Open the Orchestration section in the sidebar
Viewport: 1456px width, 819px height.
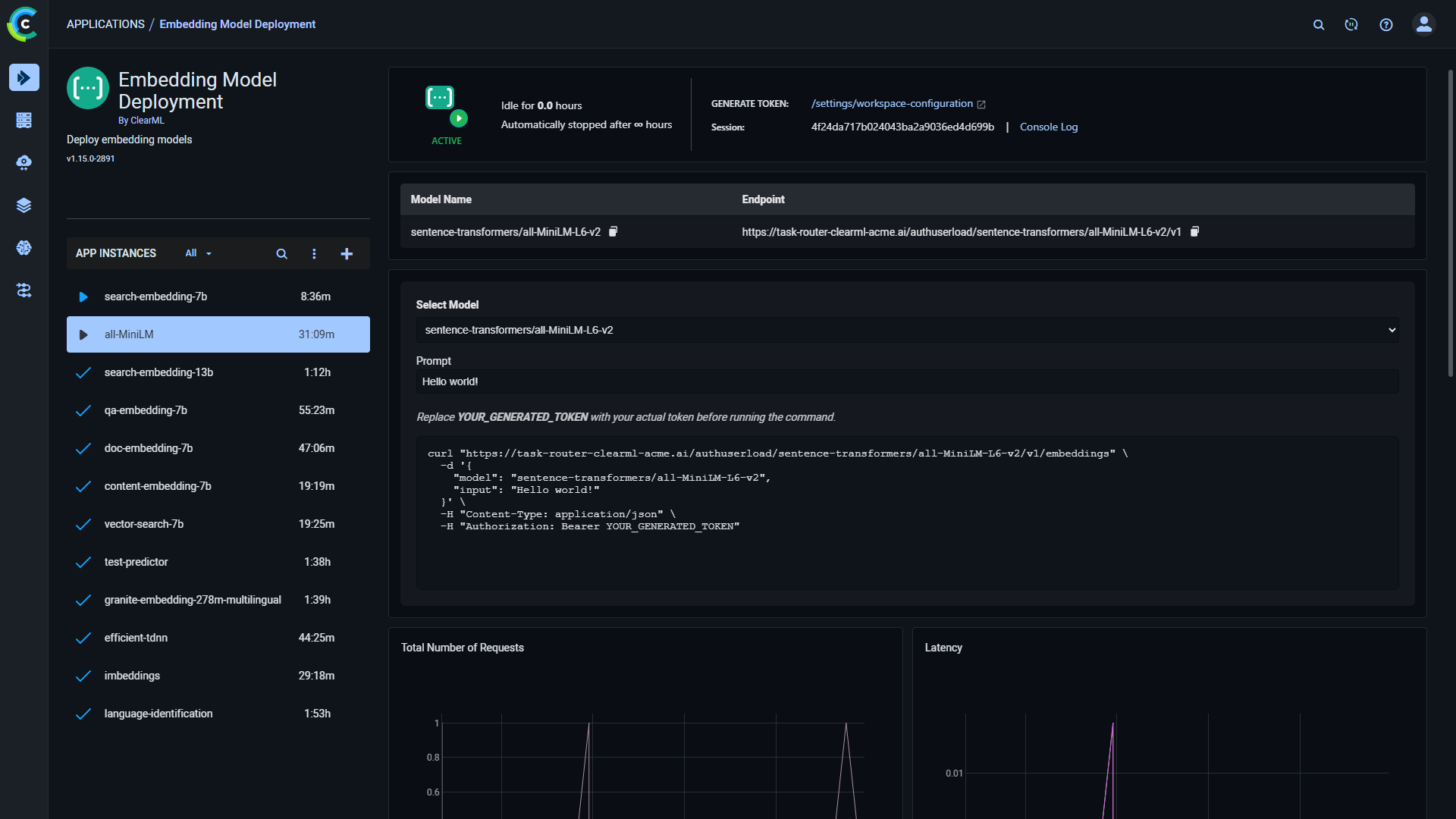[x=24, y=162]
